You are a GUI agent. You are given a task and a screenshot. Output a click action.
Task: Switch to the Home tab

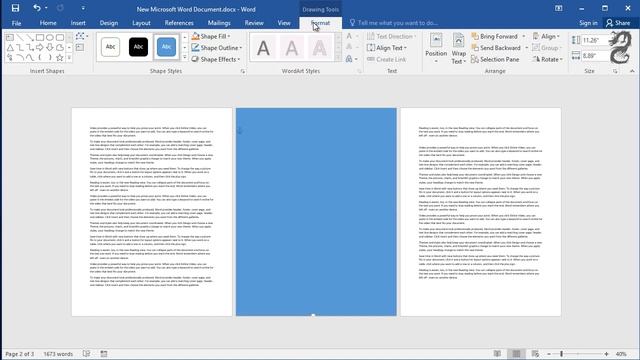click(48, 23)
